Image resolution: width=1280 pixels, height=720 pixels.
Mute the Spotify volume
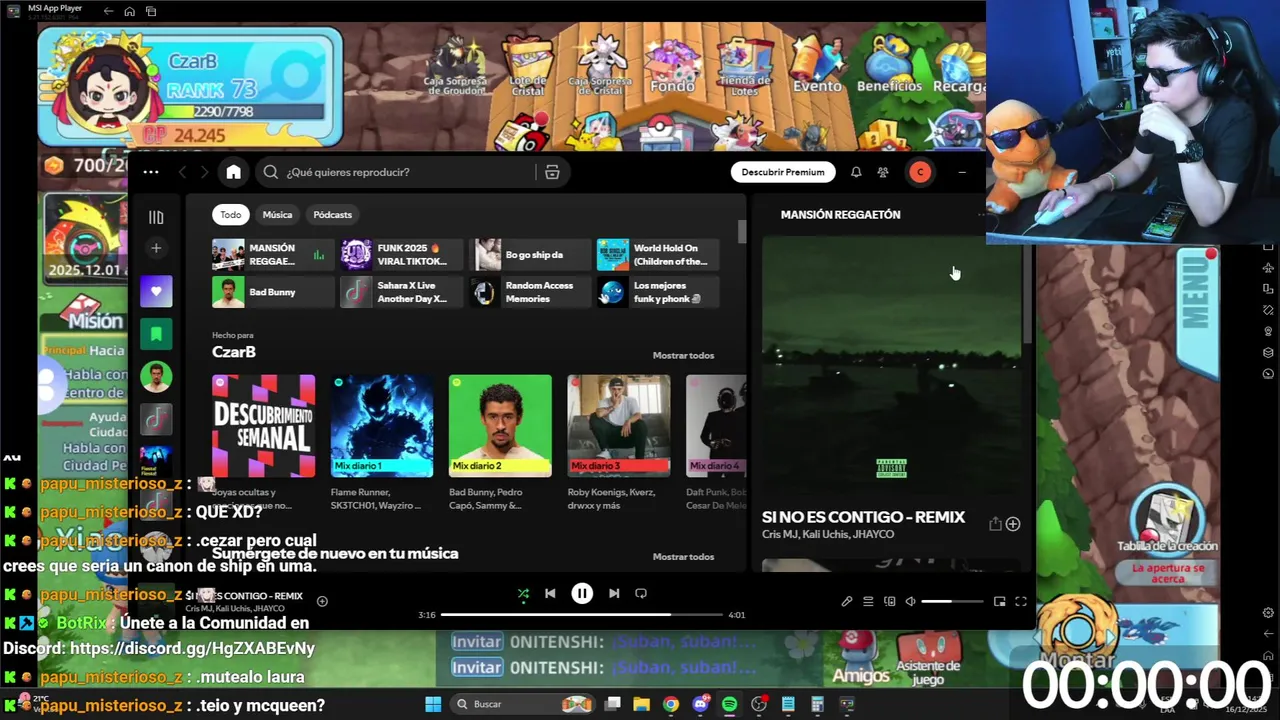tap(910, 601)
